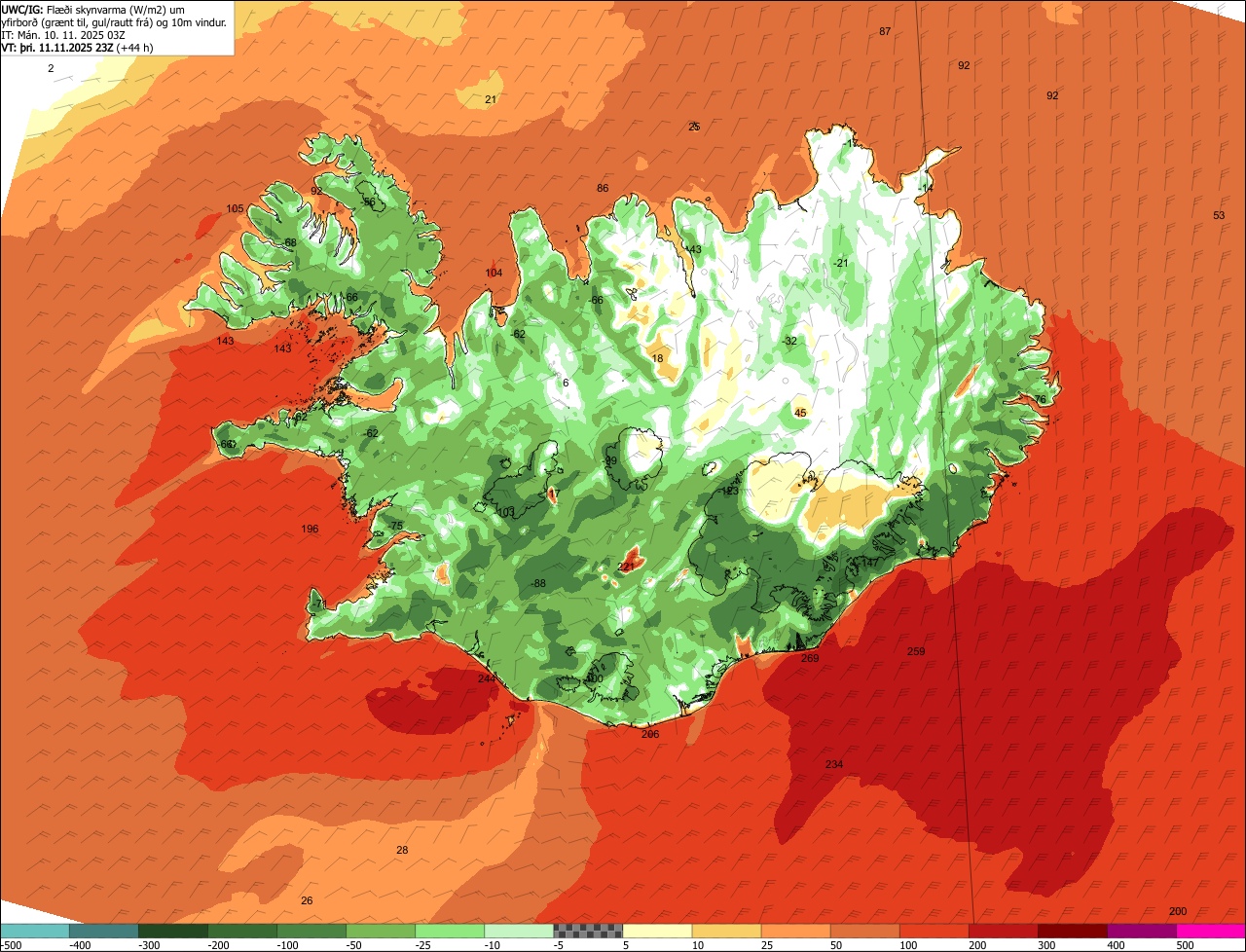Image resolution: width=1246 pixels, height=952 pixels.
Task: Click the bright green -25 to -10 swatch
Action: point(450,931)
